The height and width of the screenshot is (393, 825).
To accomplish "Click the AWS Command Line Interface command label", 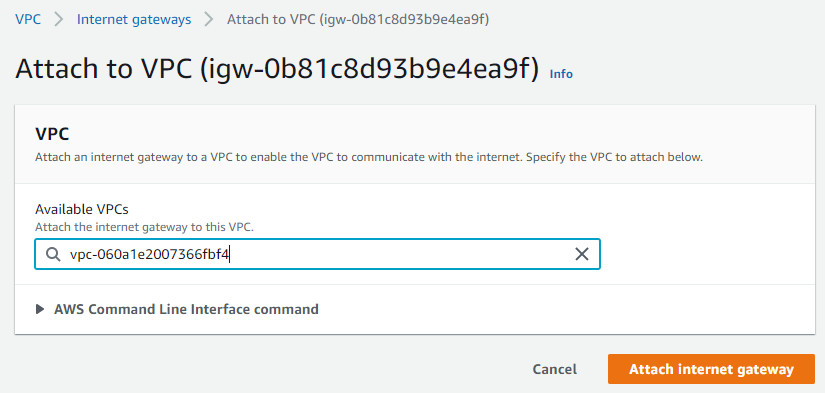I will tap(186, 309).
